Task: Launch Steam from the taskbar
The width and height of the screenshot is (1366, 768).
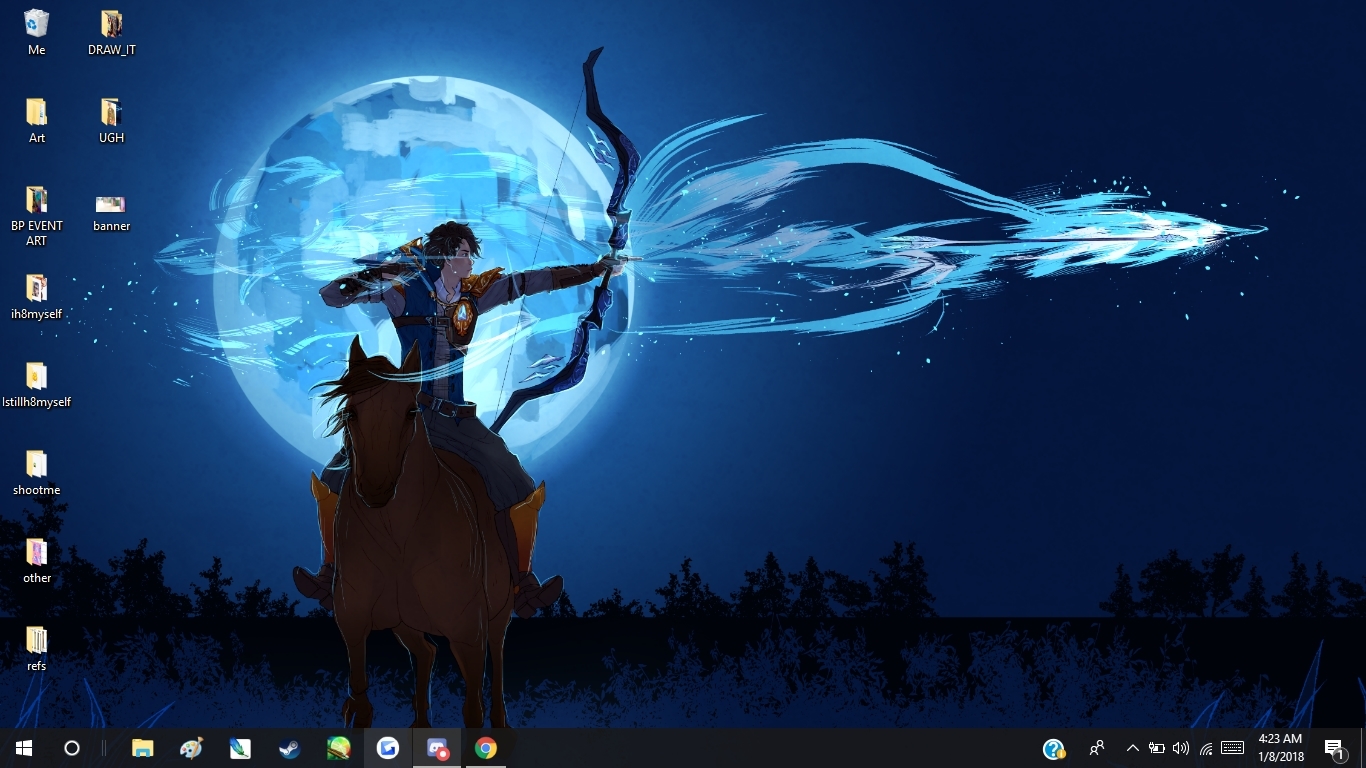Action: pos(289,748)
